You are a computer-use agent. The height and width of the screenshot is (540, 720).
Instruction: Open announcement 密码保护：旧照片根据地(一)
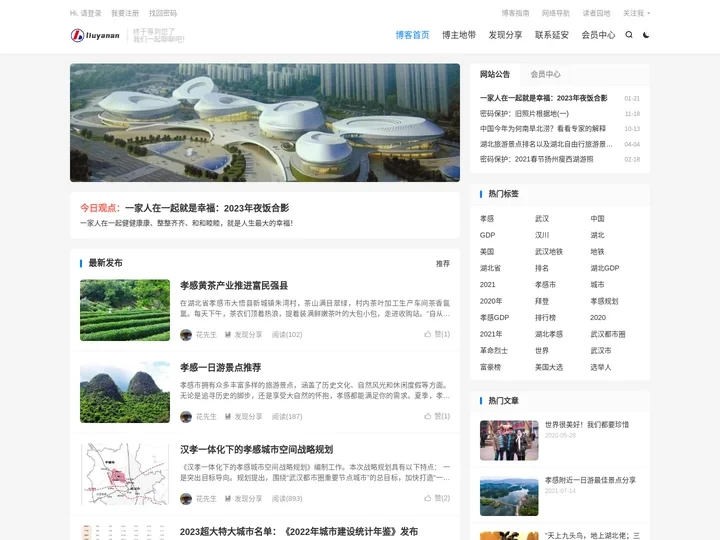pyautogui.click(x=524, y=113)
